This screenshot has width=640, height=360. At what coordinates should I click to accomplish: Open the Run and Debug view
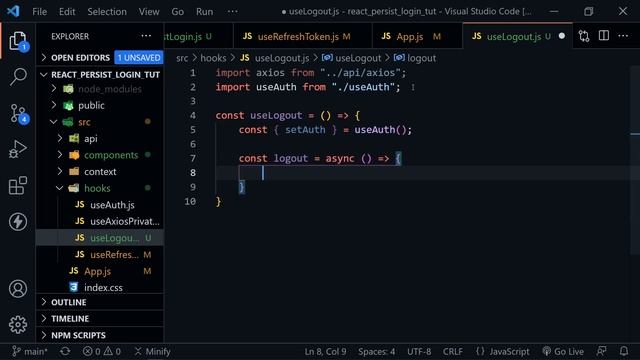point(18,149)
